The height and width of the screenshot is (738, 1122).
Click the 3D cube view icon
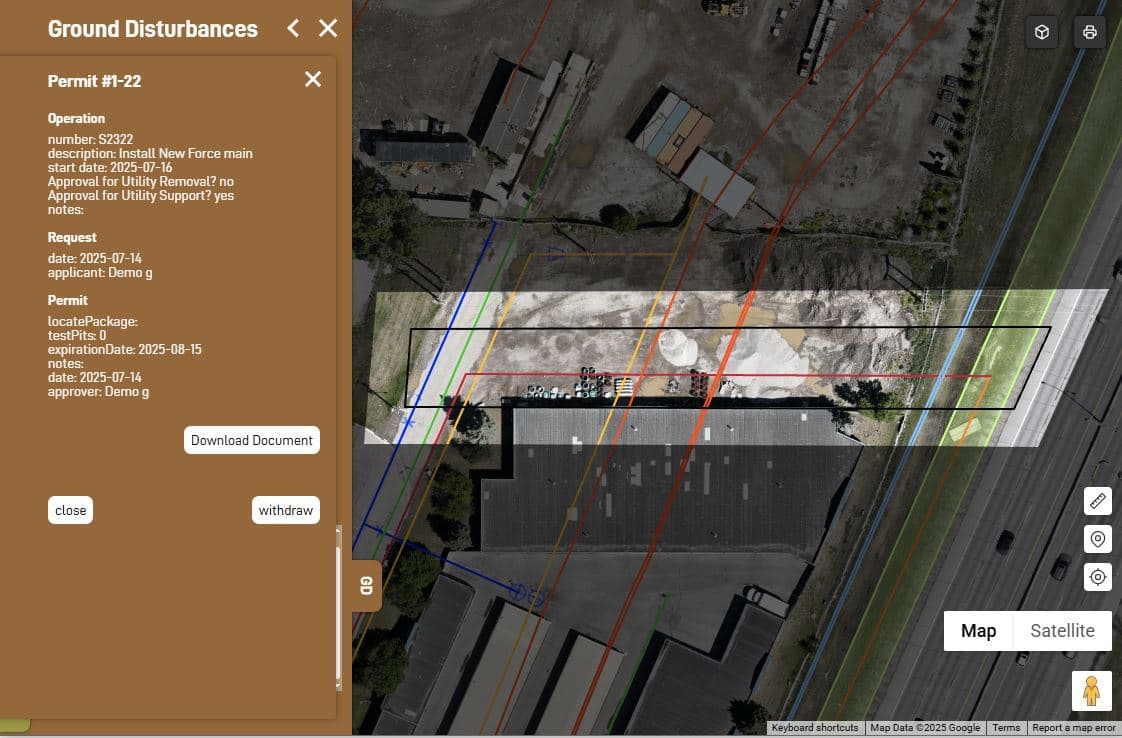(1042, 32)
